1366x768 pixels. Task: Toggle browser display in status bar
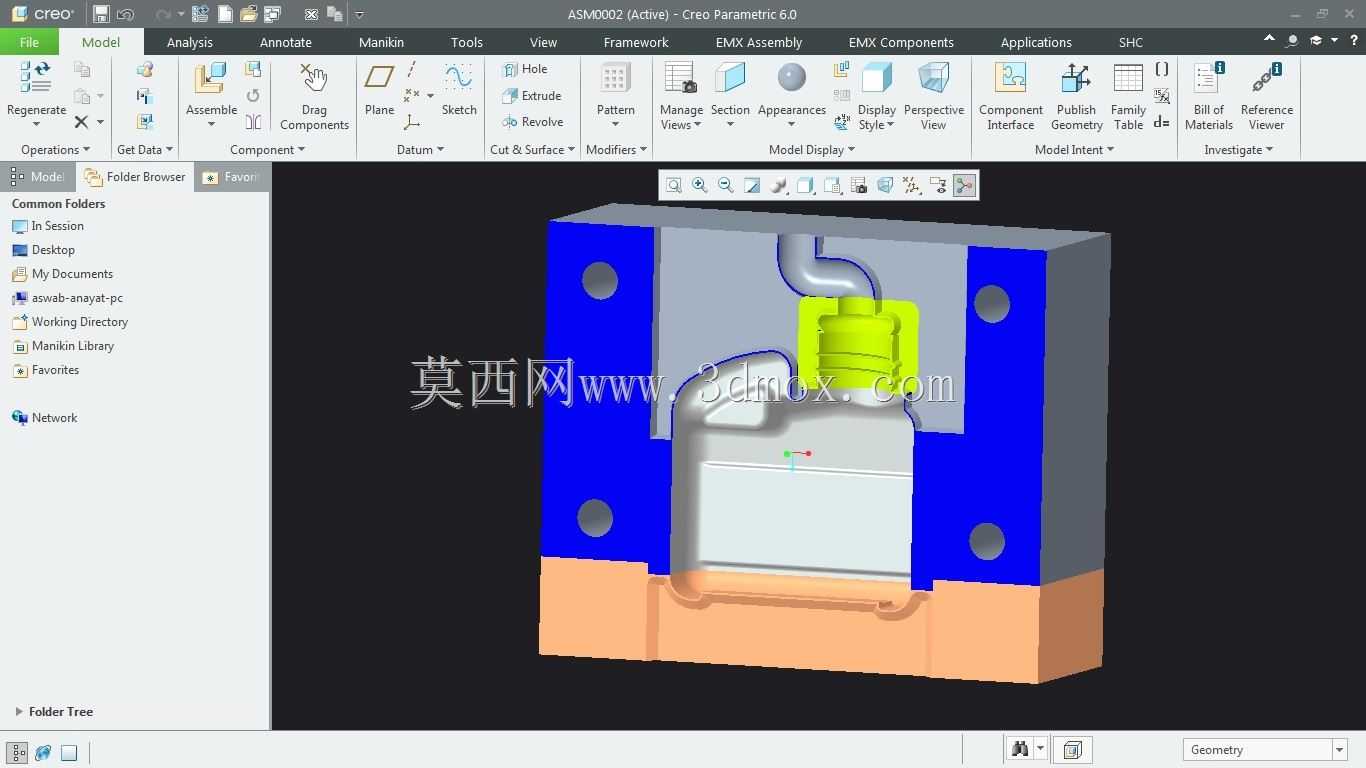pyautogui.click(x=43, y=753)
